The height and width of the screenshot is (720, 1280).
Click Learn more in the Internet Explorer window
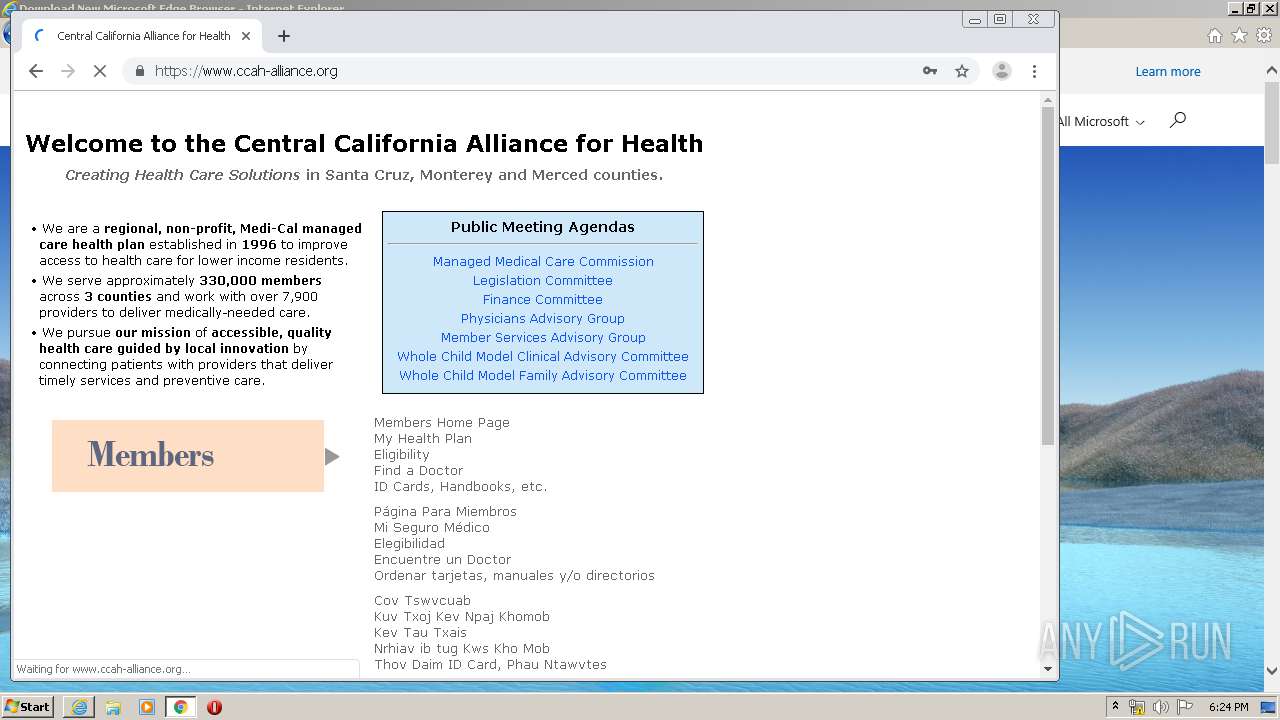point(1168,72)
